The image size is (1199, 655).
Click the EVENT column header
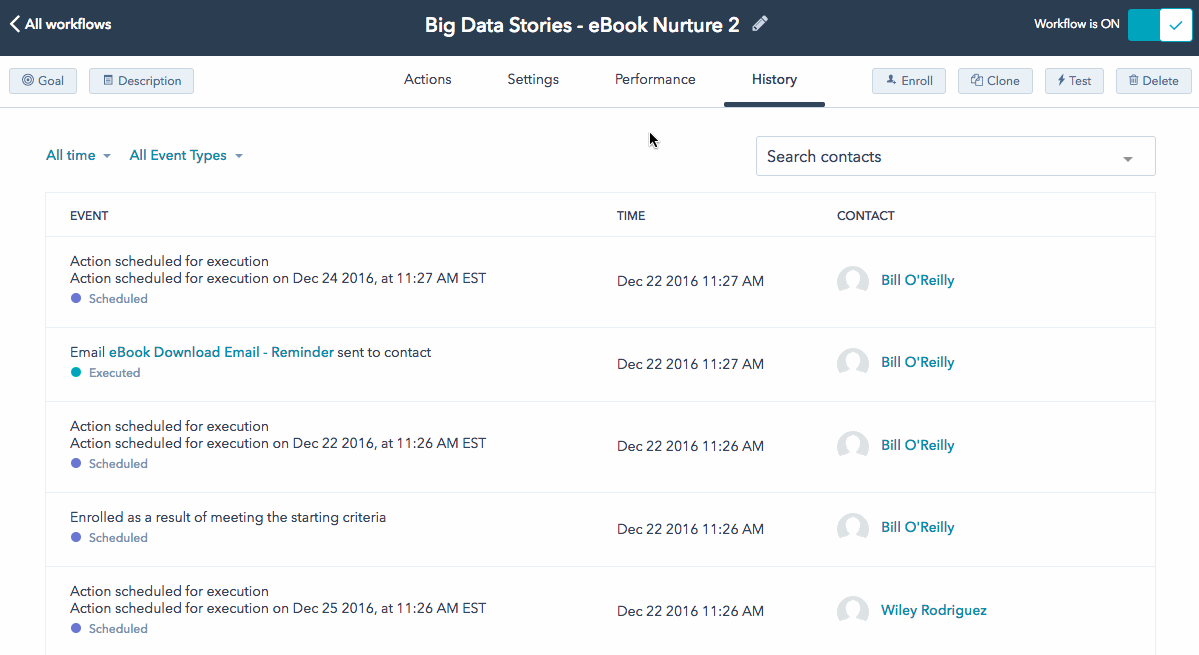click(89, 216)
